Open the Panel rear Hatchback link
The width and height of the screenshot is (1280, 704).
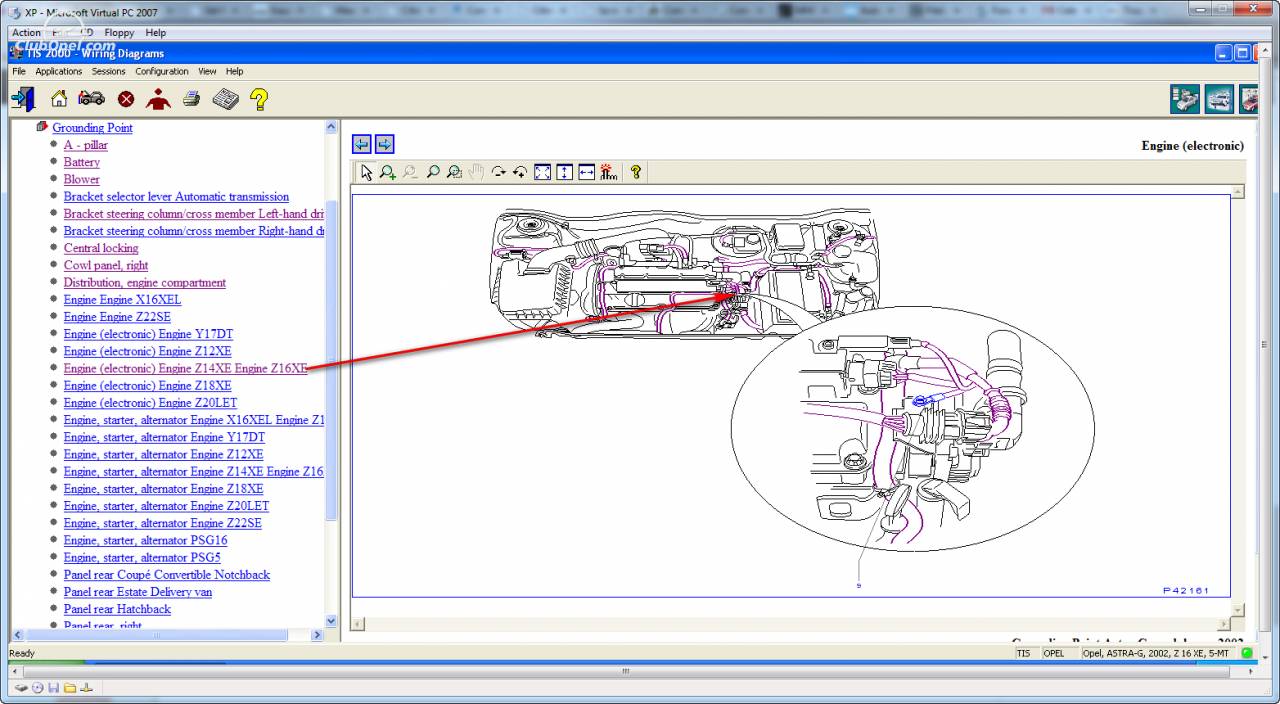(x=117, y=609)
